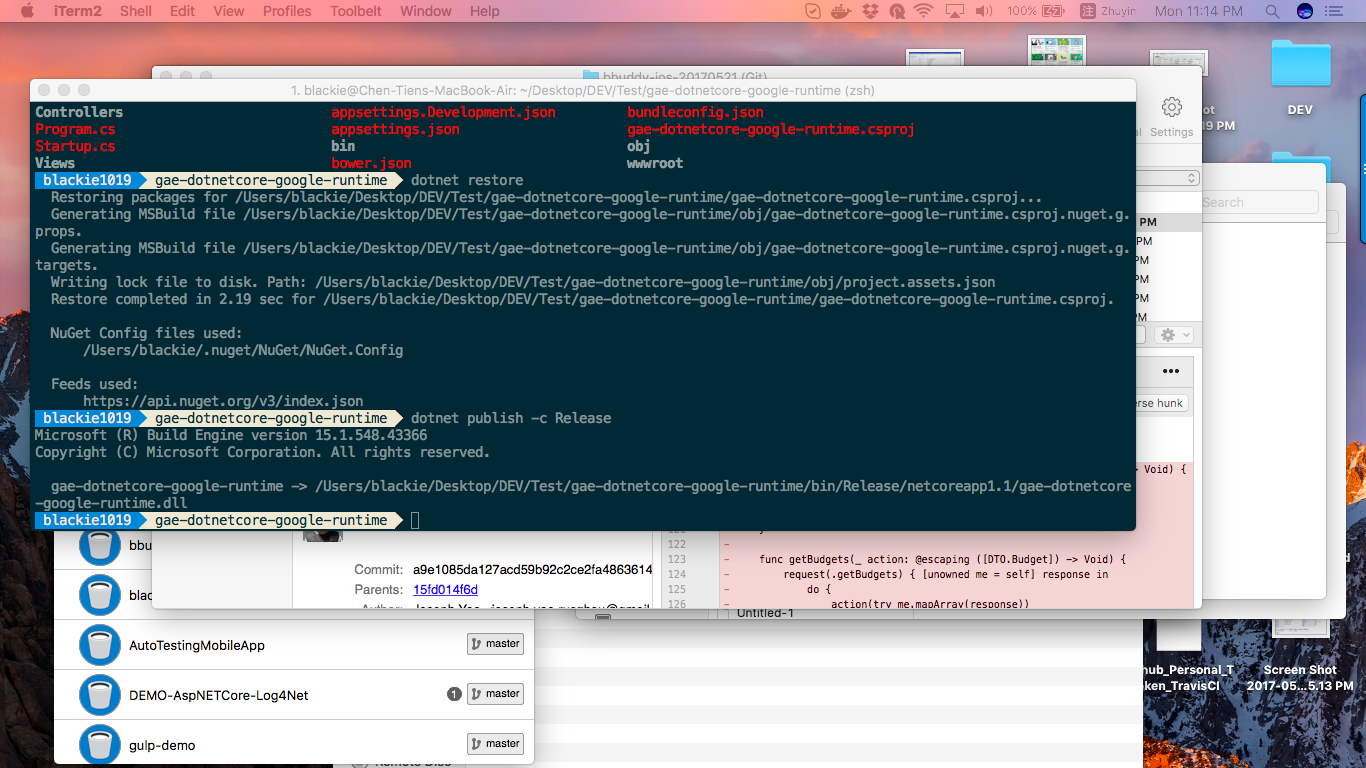Screen dimensions: 1366x768
Task: Open the Siri icon in menu bar
Action: coord(1304,11)
